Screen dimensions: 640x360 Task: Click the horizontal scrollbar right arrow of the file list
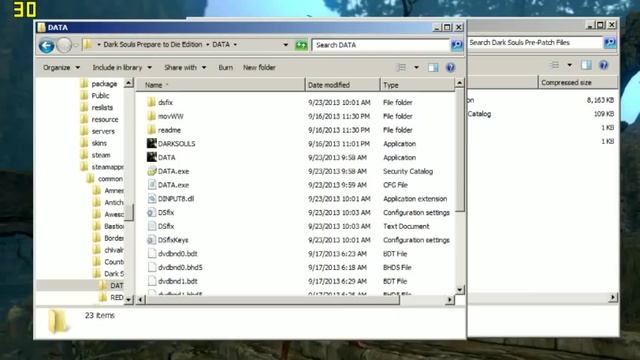tap(449, 300)
